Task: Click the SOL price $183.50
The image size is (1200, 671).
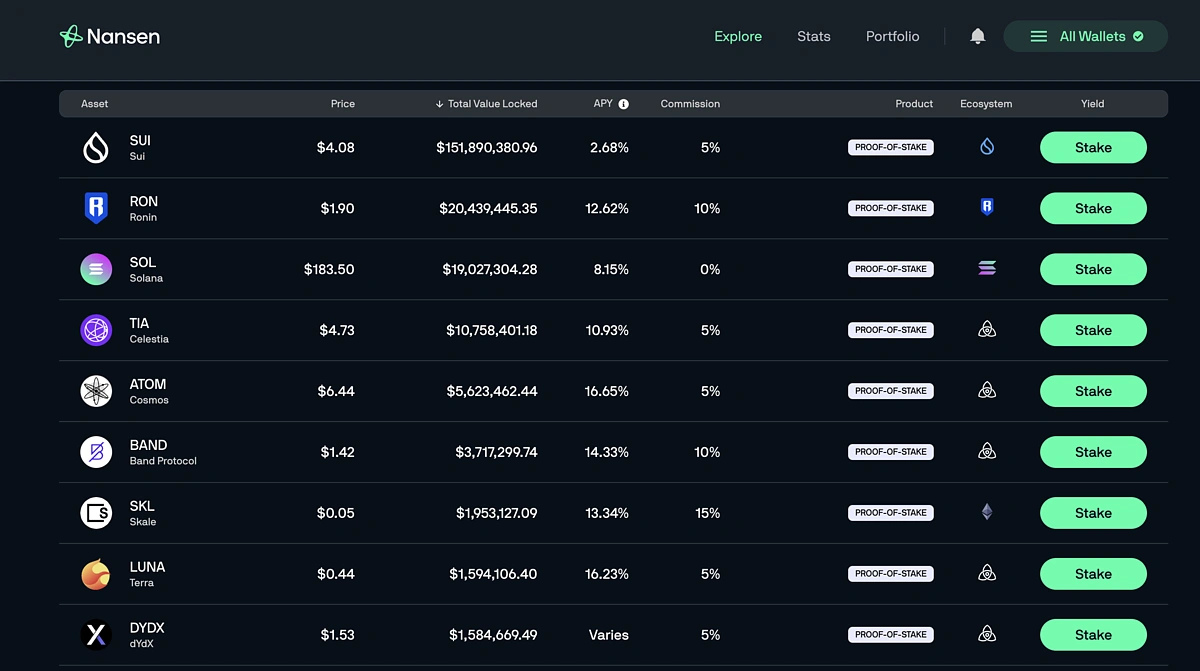Action: [x=329, y=270]
